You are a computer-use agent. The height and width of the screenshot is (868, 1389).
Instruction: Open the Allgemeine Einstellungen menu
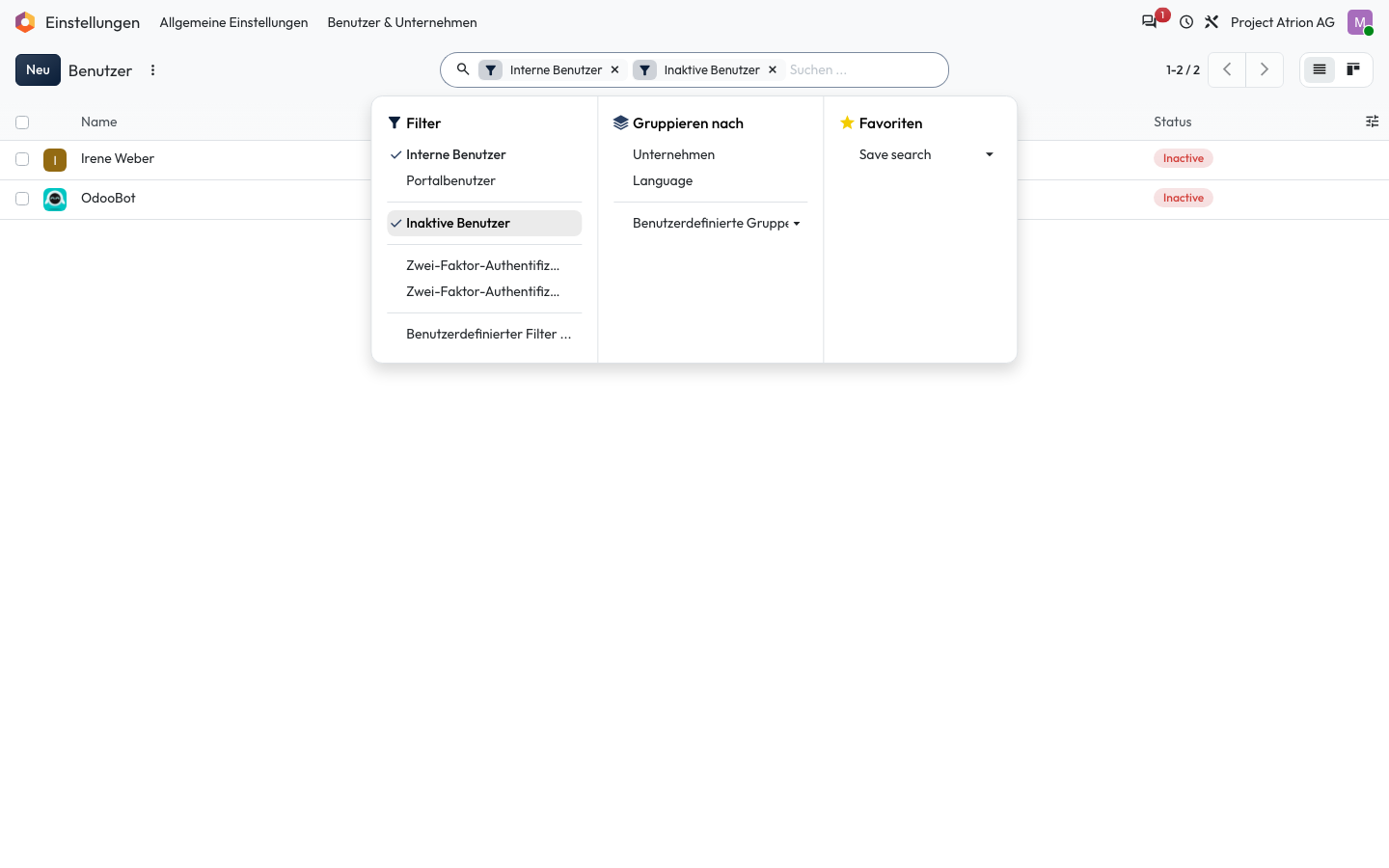233,22
